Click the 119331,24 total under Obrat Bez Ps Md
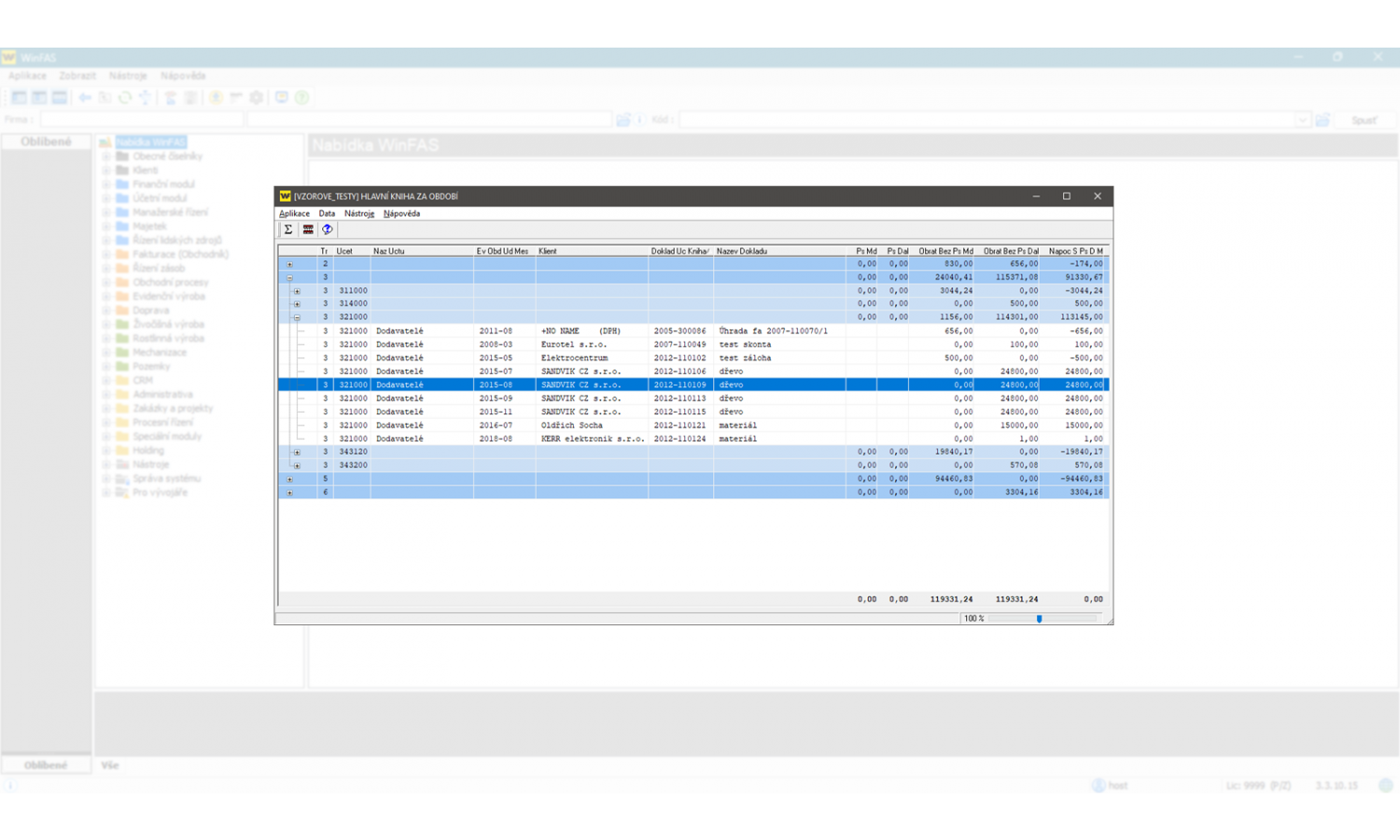Viewport: 1400px width, 840px height. [951, 599]
